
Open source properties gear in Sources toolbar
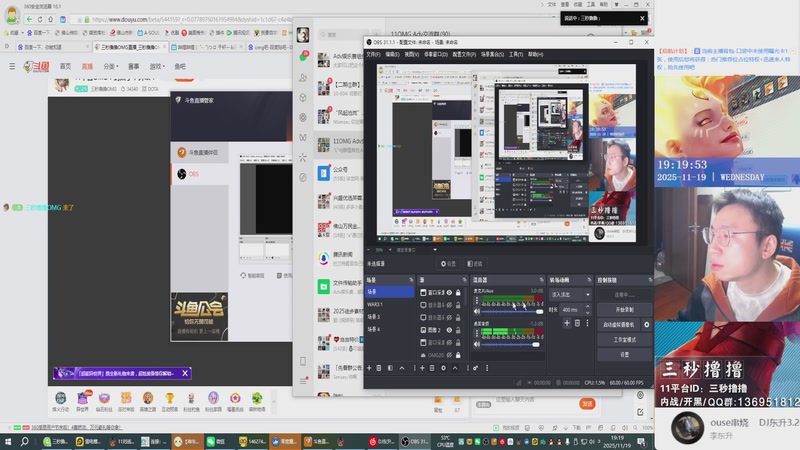(443, 368)
